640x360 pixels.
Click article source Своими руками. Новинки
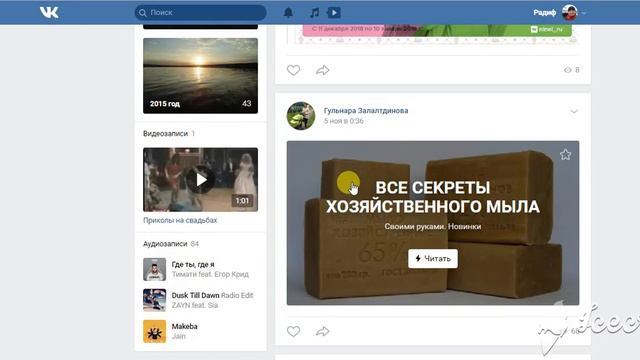(433, 227)
